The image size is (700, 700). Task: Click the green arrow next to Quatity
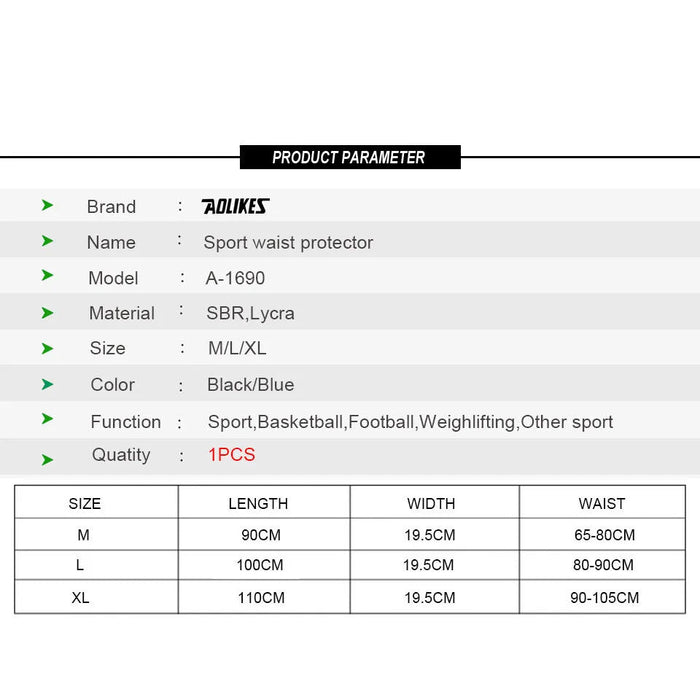[47, 459]
